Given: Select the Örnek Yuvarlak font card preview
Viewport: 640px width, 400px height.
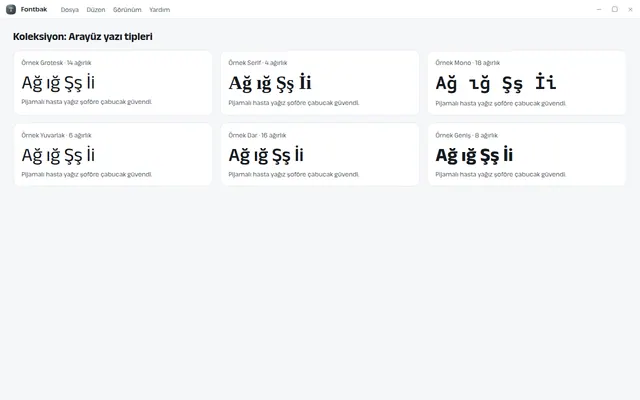Looking at the screenshot, I should [x=113, y=155].
